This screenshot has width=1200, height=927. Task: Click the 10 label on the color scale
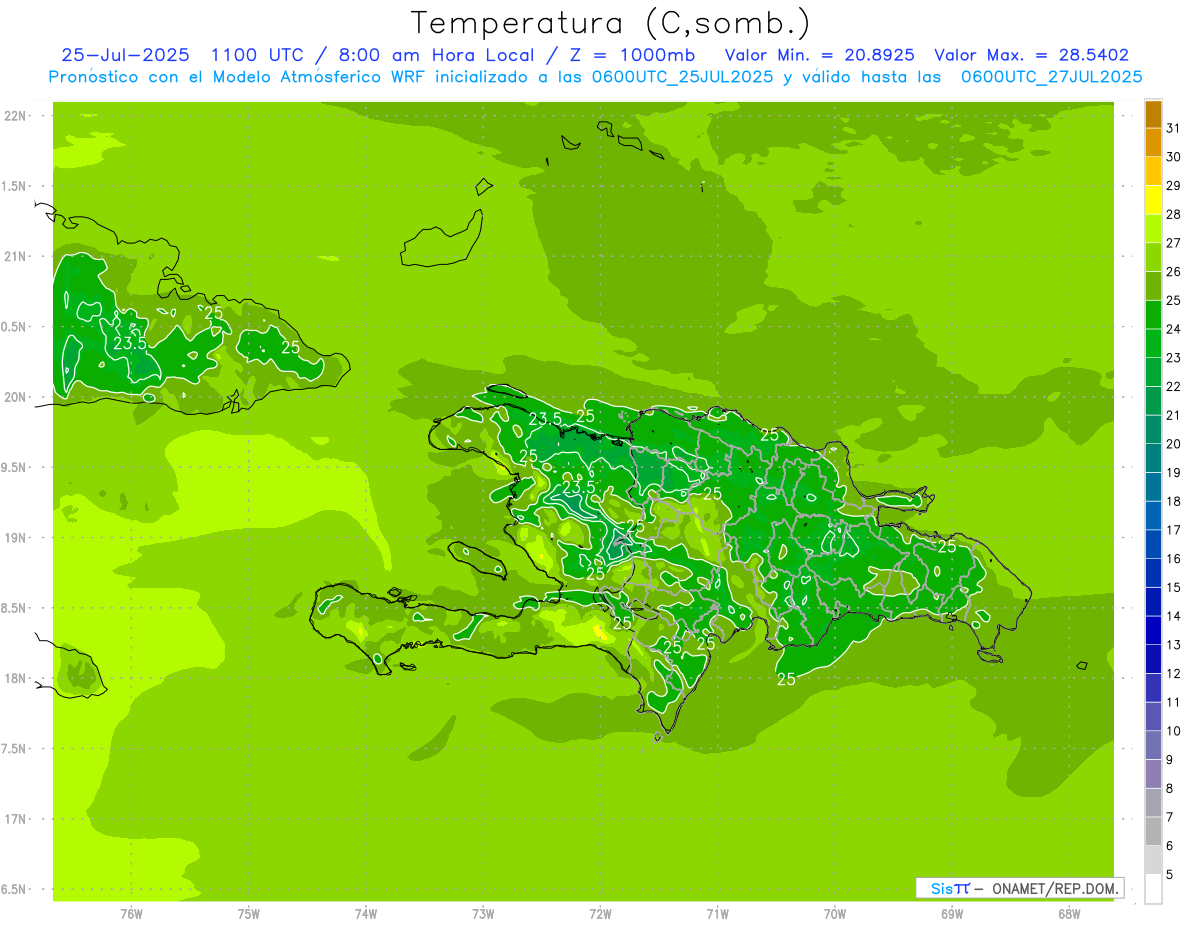click(1174, 731)
